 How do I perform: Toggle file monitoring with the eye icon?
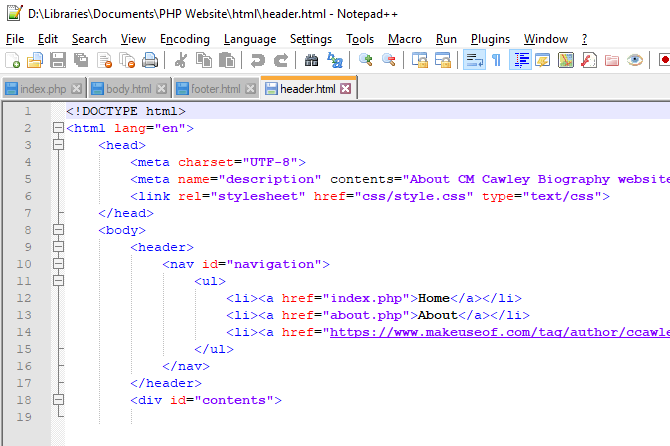click(635, 60)
